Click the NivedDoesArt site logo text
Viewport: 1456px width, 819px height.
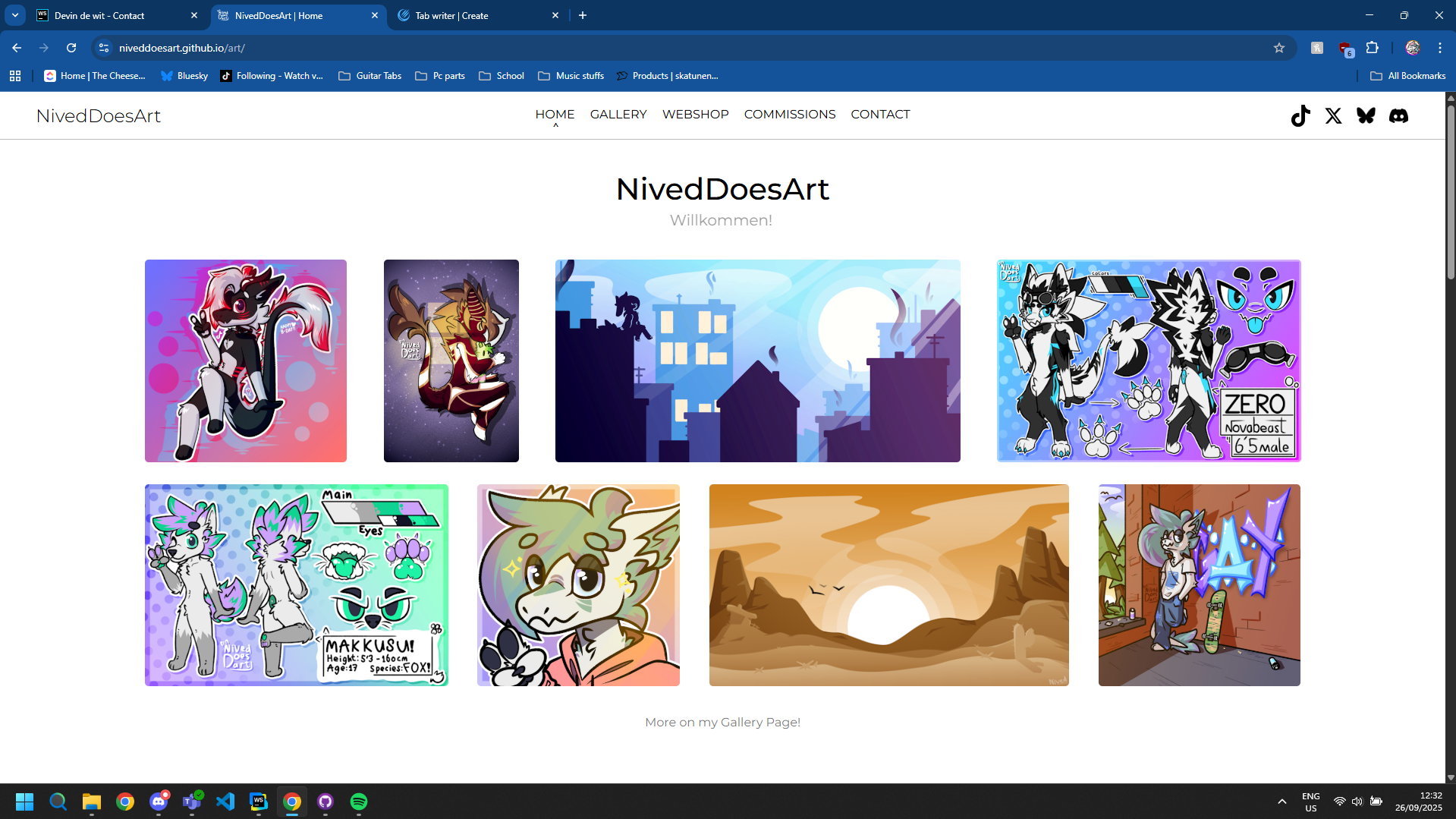tap(99, 116)
